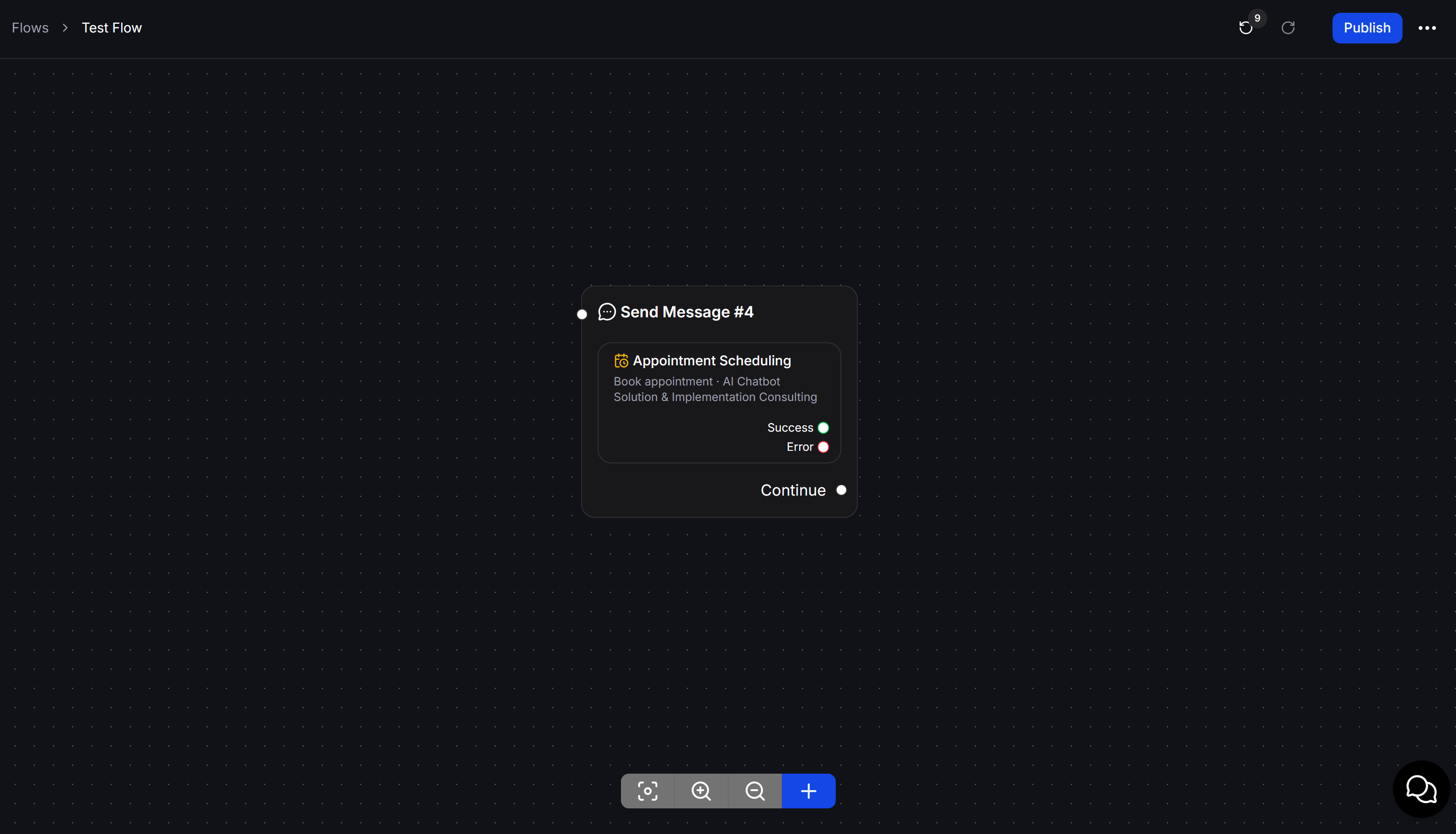Click the red Error output port
The height and width of the screenshot is (834, 1456).
(x=823, y=447)
